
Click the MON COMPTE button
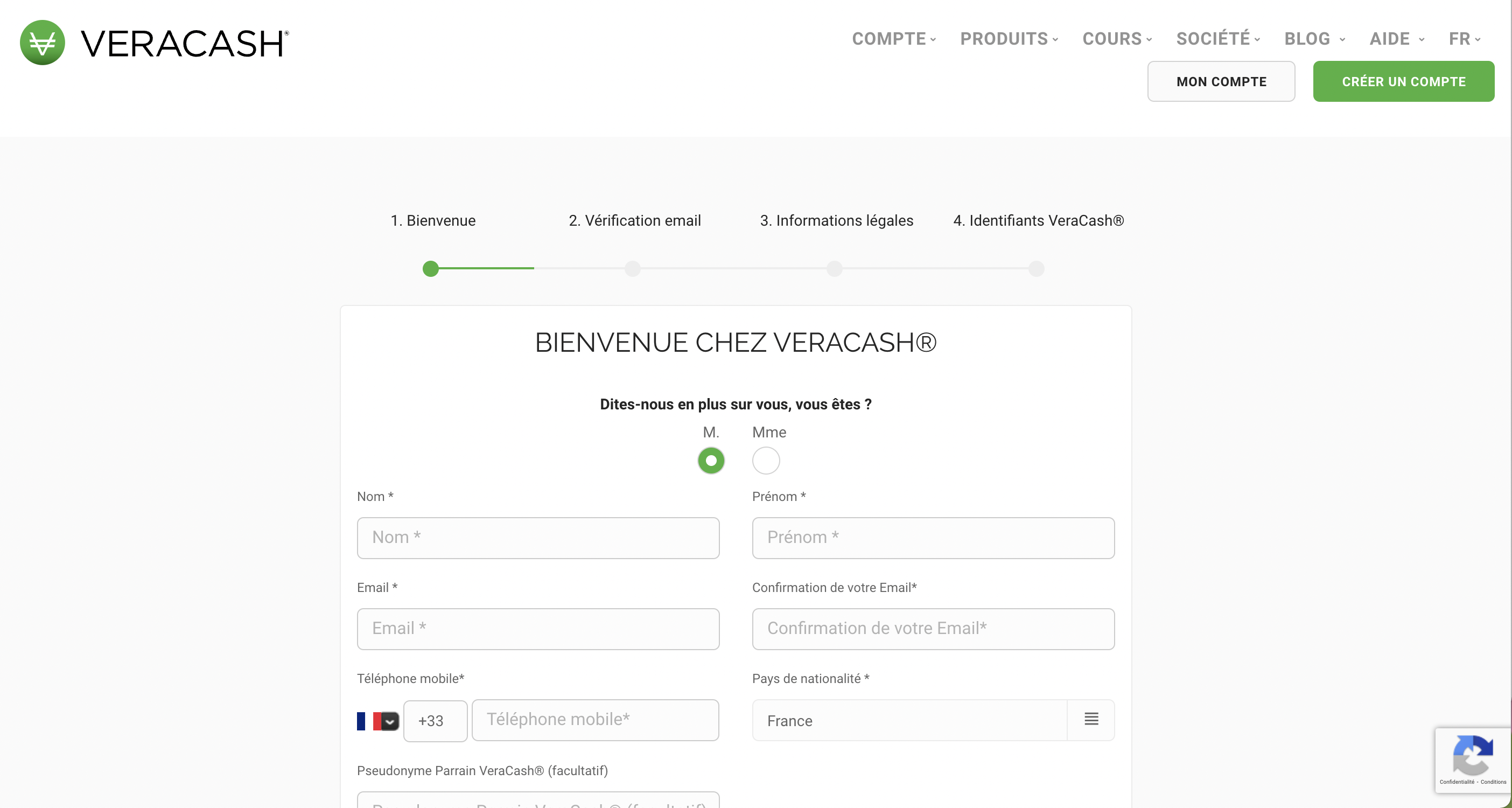1221,82
